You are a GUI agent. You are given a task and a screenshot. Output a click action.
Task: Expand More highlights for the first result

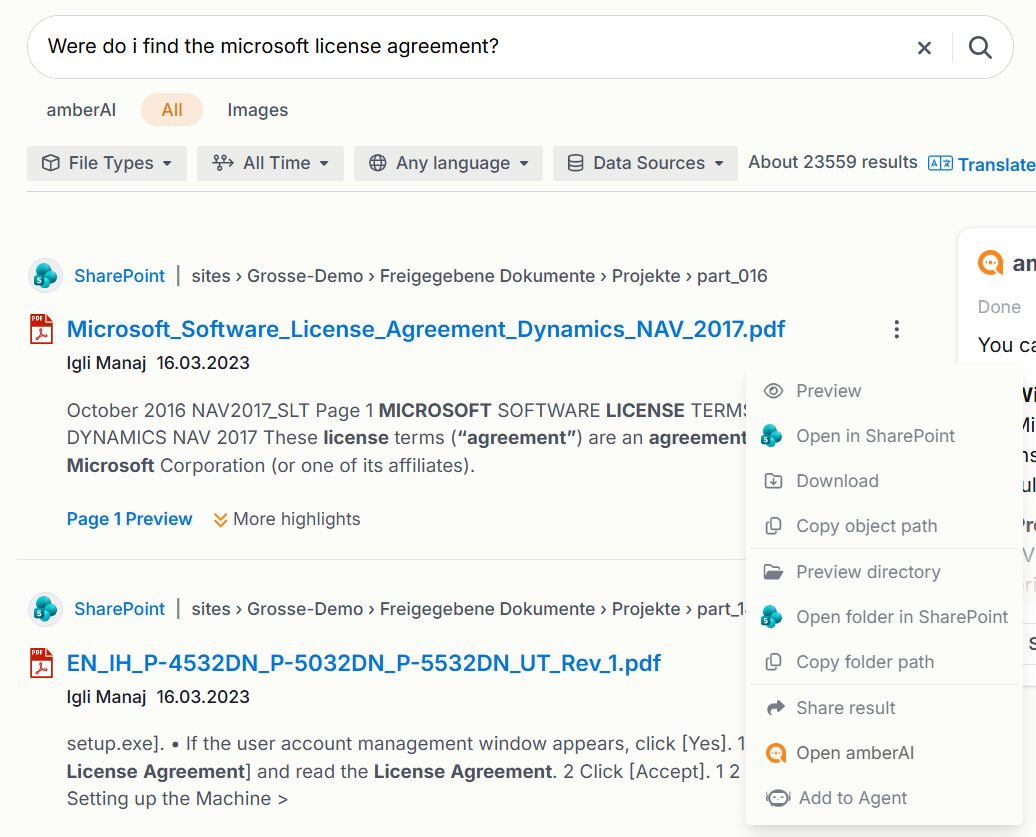[287, 519]
